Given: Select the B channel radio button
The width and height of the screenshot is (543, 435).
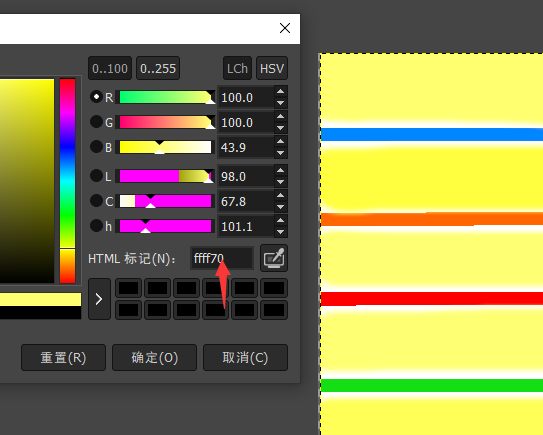Looking at the screenshot, I should click(x=96, y=147).
